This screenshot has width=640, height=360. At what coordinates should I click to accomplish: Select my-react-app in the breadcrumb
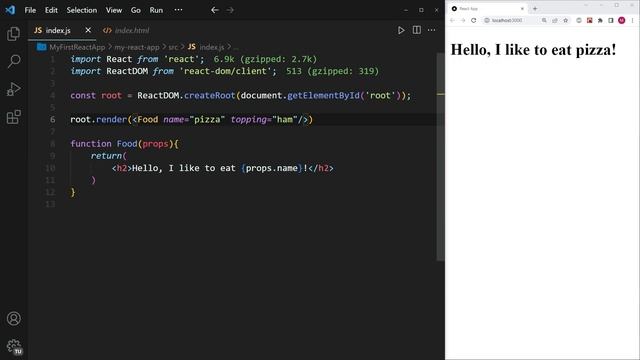(x=137, y=47)
